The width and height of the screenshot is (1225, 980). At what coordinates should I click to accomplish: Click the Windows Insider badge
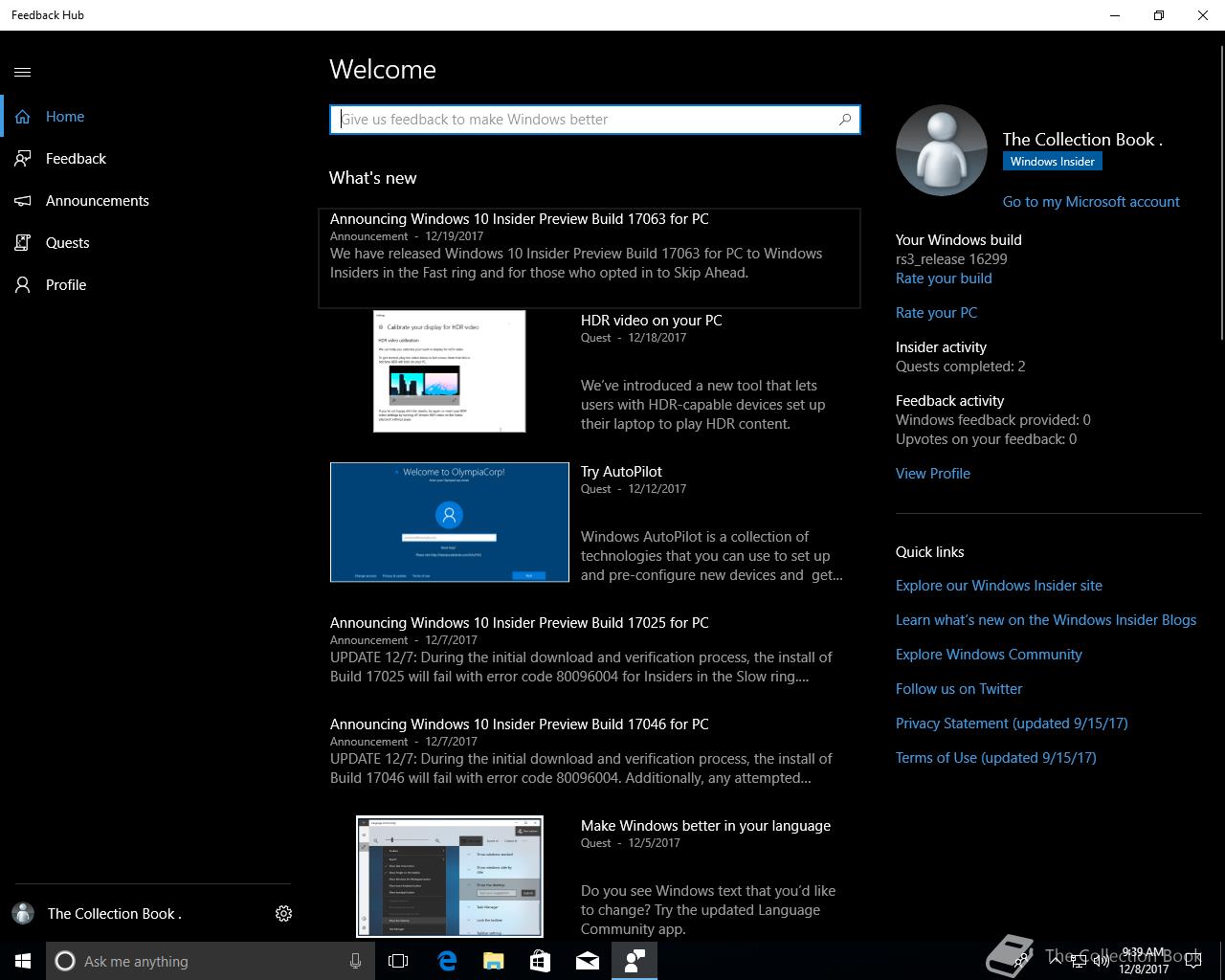(1053, 162)
